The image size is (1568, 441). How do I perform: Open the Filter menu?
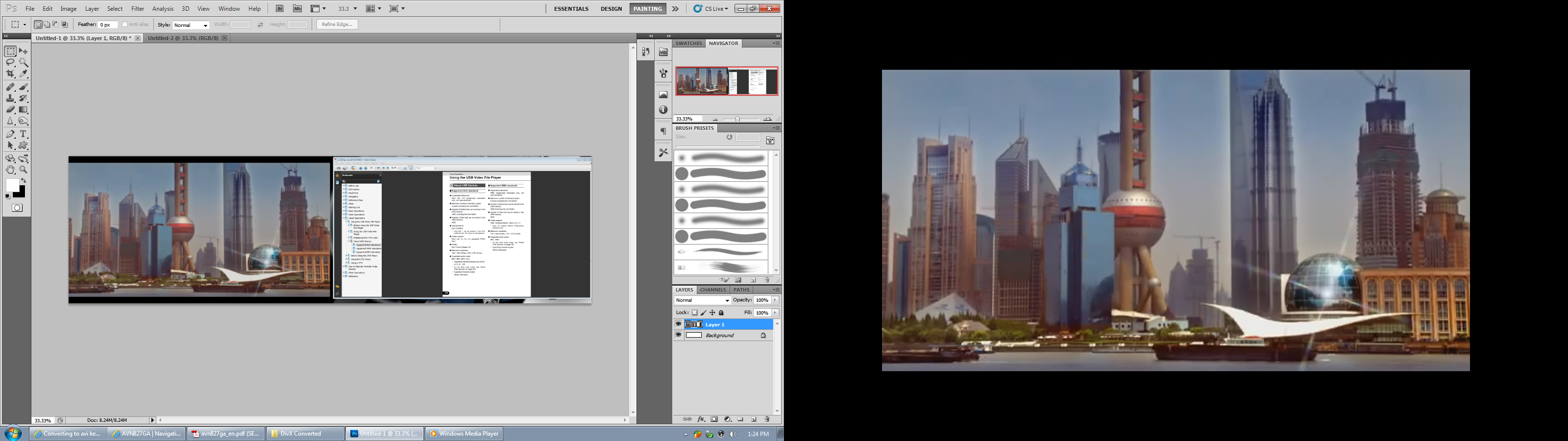138,8
